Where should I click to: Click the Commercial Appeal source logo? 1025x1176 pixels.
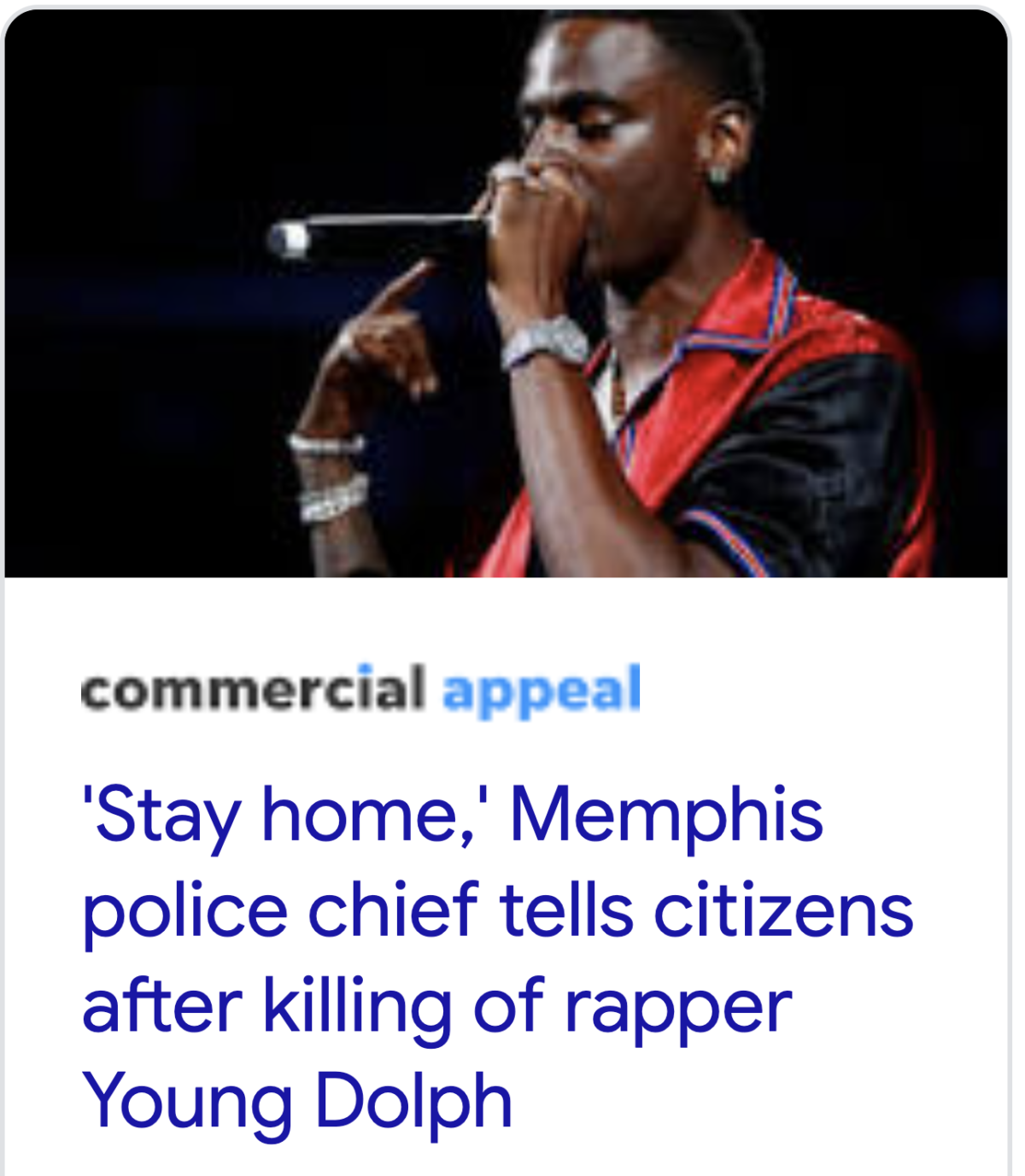(x=360, y=690)
